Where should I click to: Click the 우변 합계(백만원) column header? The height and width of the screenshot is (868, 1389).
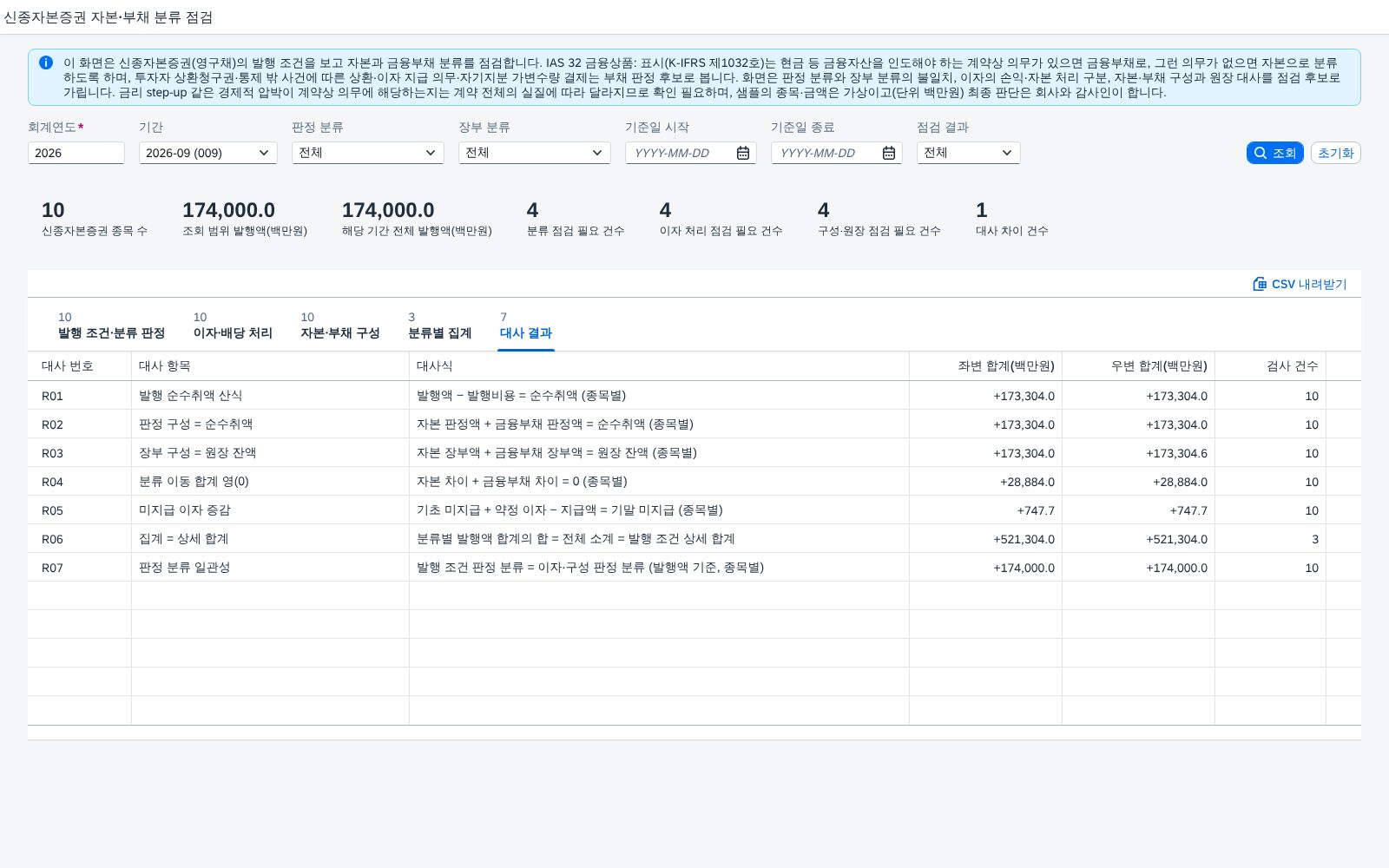(1139, 366)
